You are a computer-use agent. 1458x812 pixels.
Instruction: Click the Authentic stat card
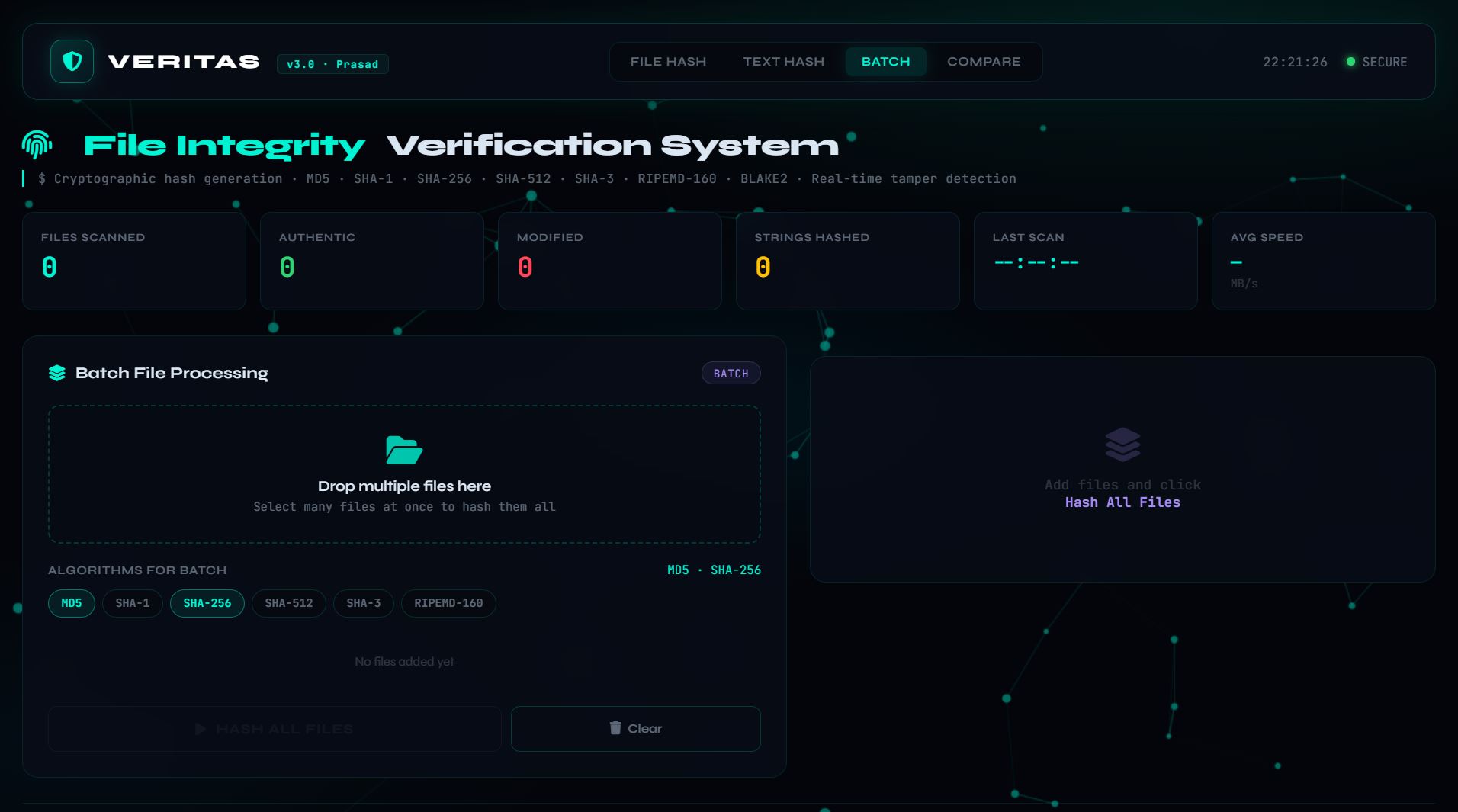[372, 261]
